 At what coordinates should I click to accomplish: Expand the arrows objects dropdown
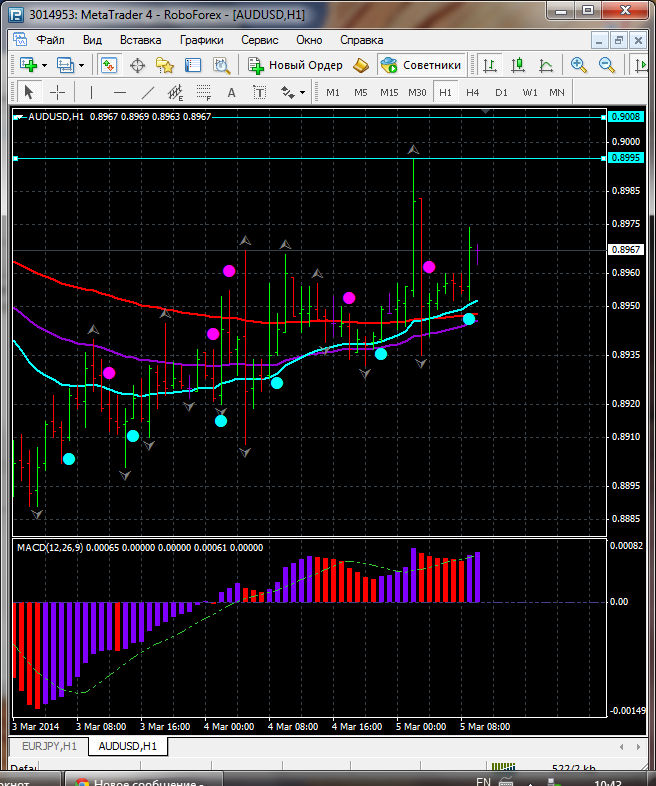click(302, 92)
